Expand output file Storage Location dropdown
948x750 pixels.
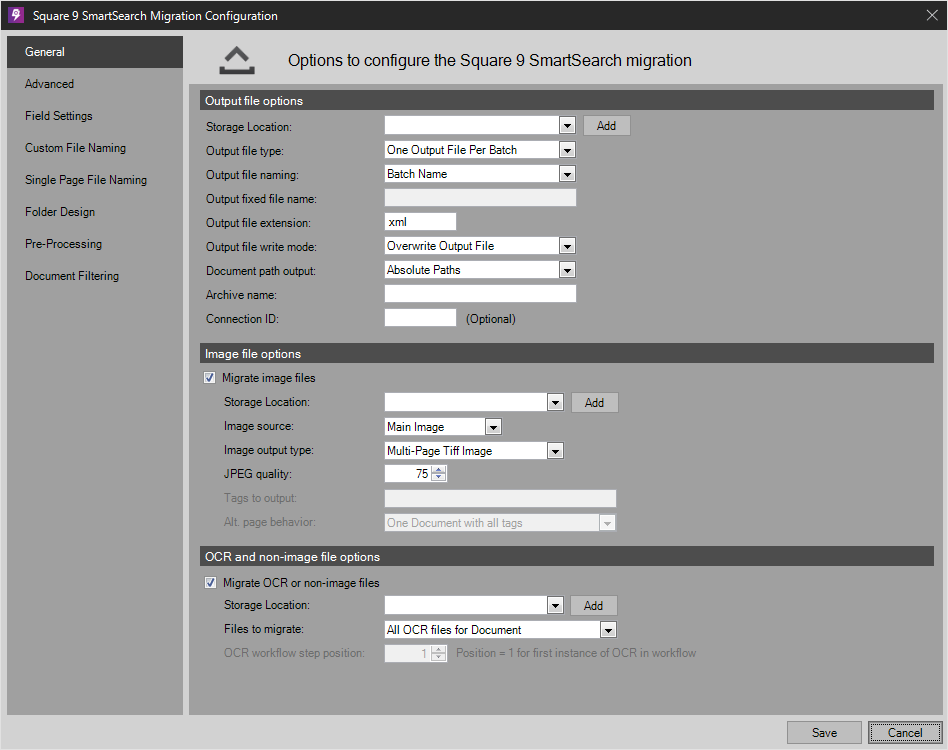(567, 126)
